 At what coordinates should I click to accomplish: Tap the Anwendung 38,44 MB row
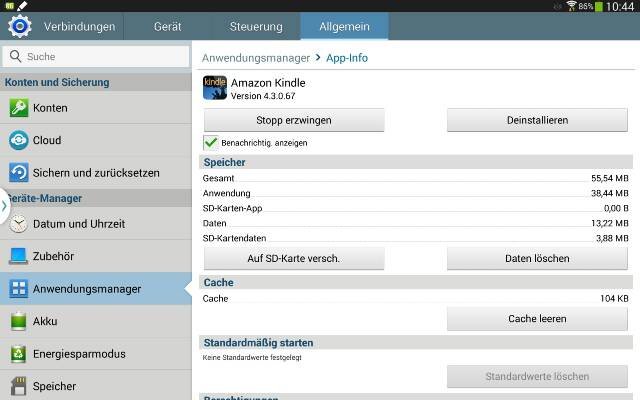416,193
